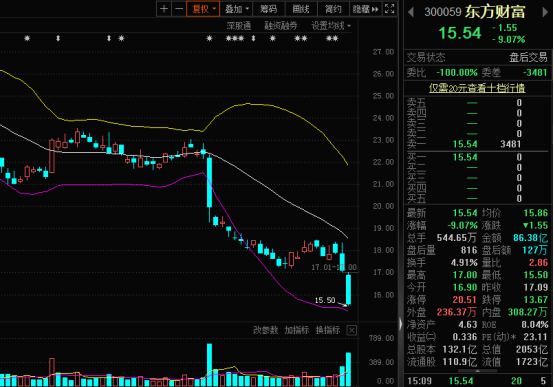
Task: Go to next stock with right arrow
Action: tap(545, 12)
